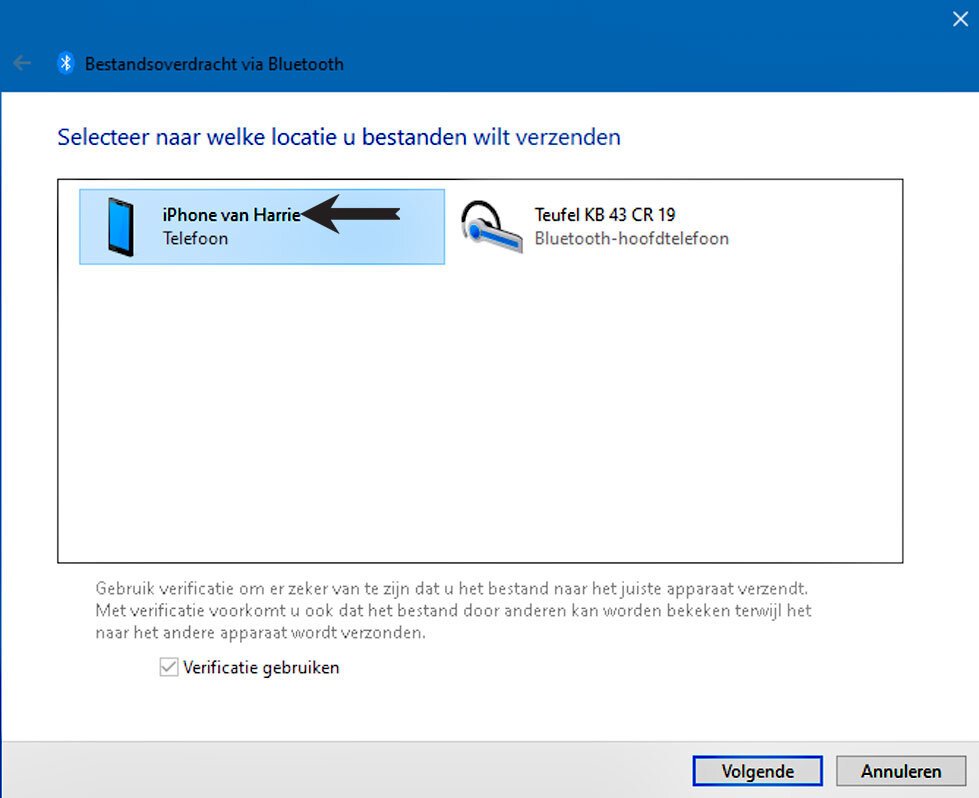Toggle the Verificatie gebruiken checkbox
Screen dimensions: 979x798
(x=169, y=667)
